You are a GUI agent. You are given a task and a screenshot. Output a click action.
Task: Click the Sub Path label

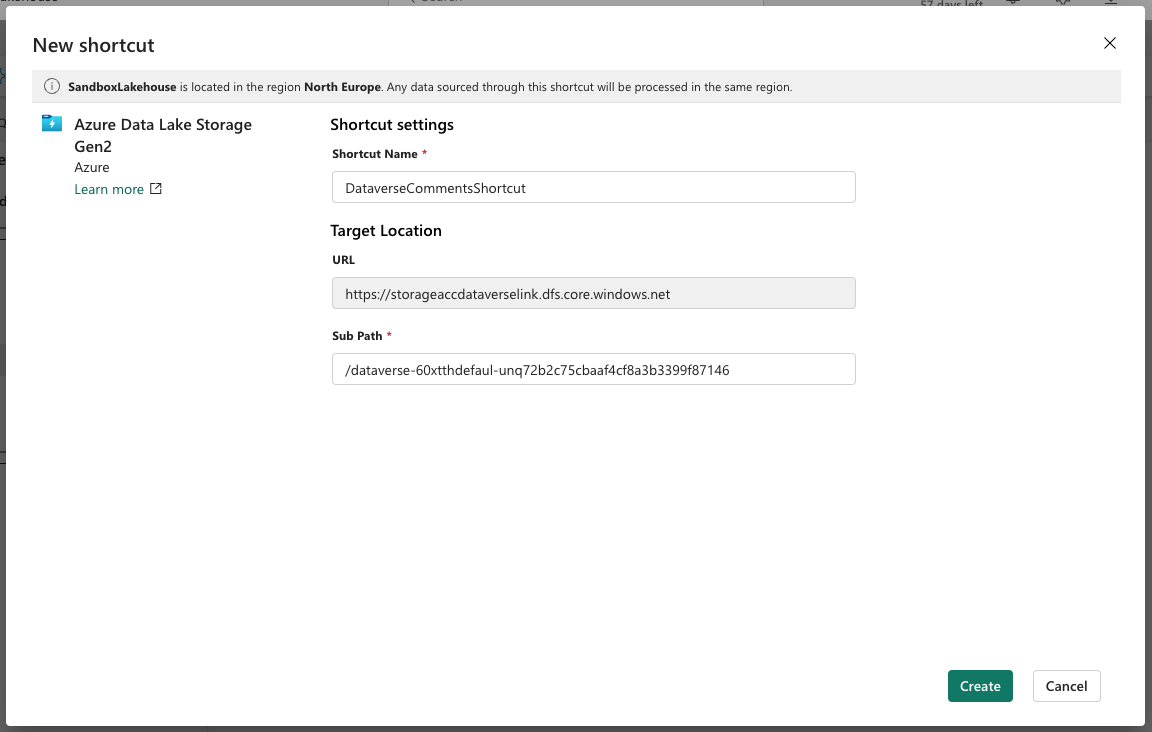357,336
